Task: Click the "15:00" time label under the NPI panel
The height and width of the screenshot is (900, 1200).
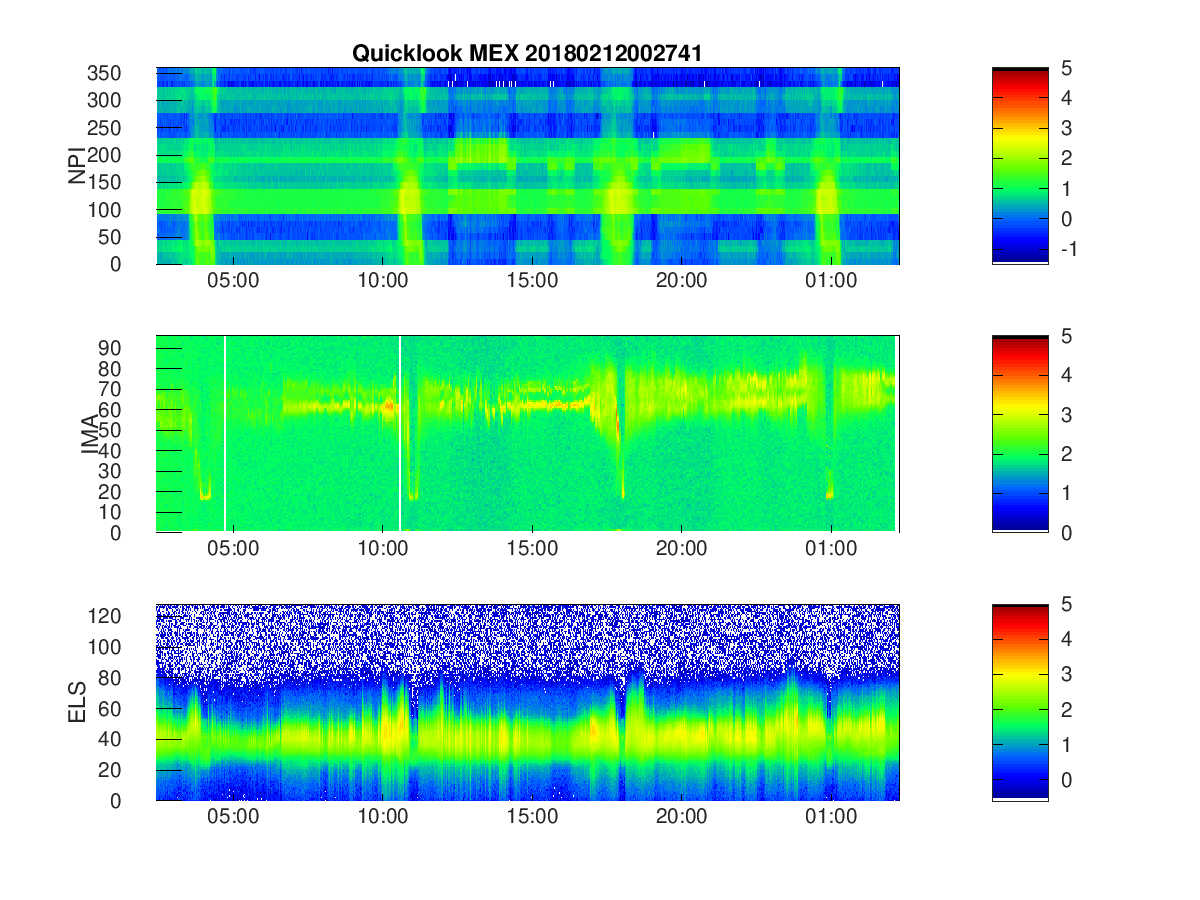Action: coord(532,281)
